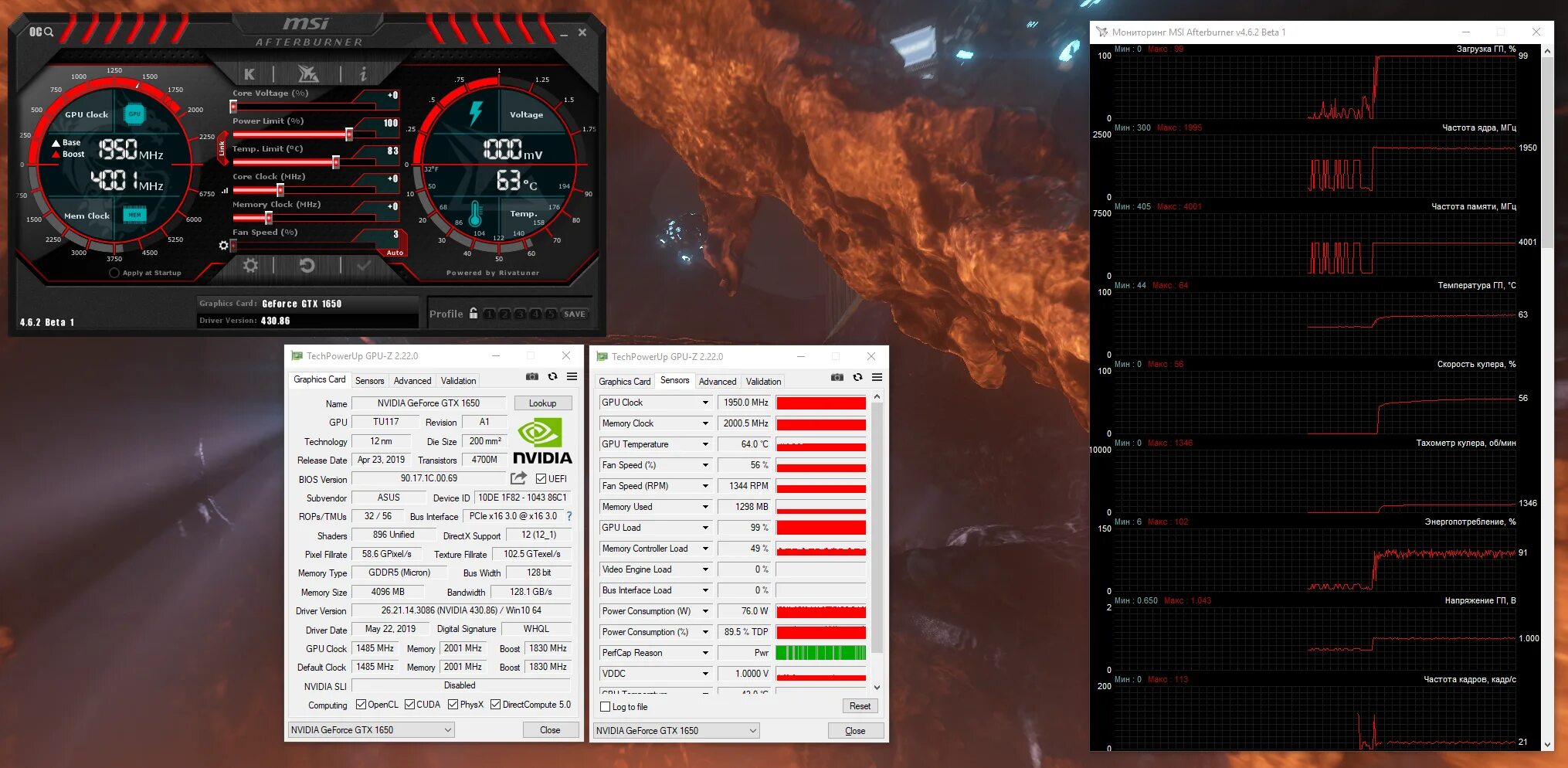This screenshot has height=768, width=1568.
Task: Click Close in the left GPU-Z window
Action: click(x=550, y=730)
